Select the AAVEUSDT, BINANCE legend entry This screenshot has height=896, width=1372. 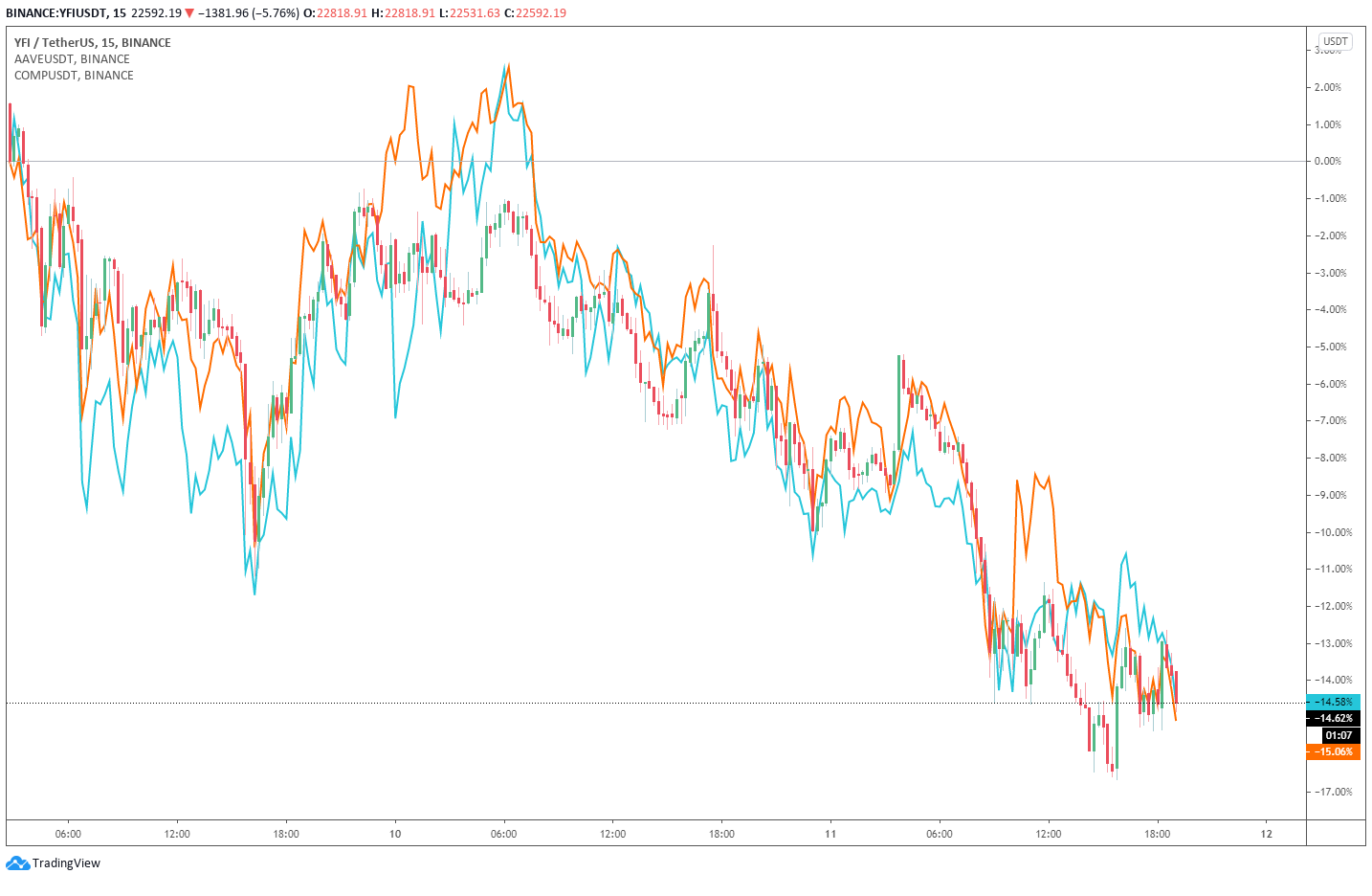[x=72, y=59]
